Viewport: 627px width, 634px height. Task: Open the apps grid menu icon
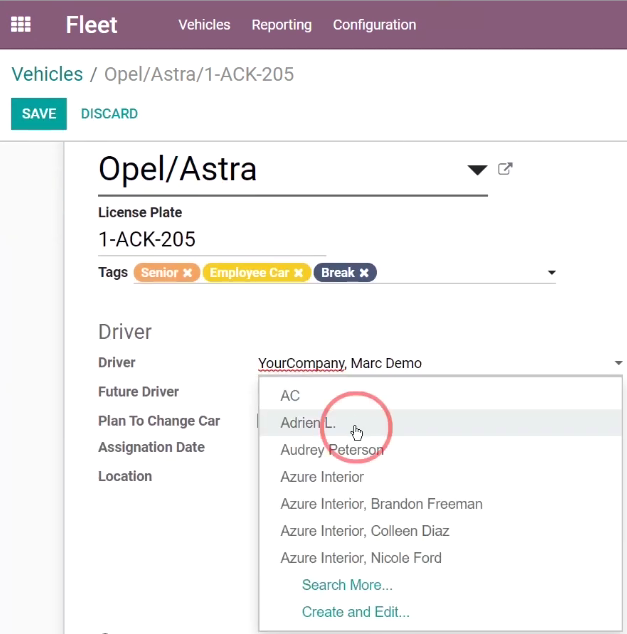coord(21,24)
